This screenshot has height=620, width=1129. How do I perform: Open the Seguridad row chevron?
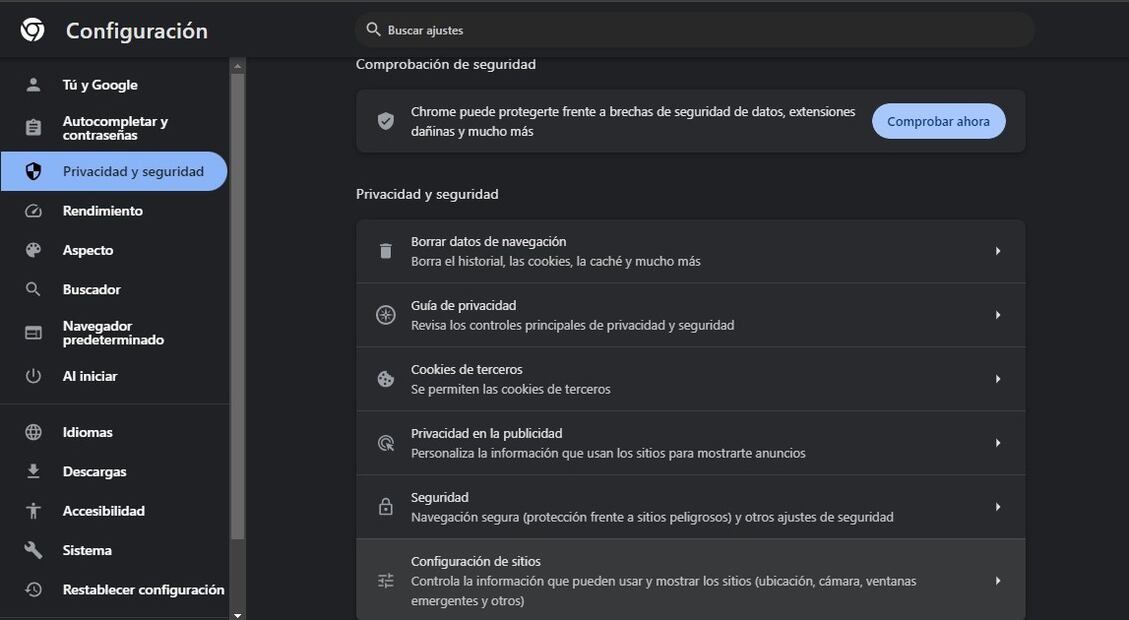997,507
